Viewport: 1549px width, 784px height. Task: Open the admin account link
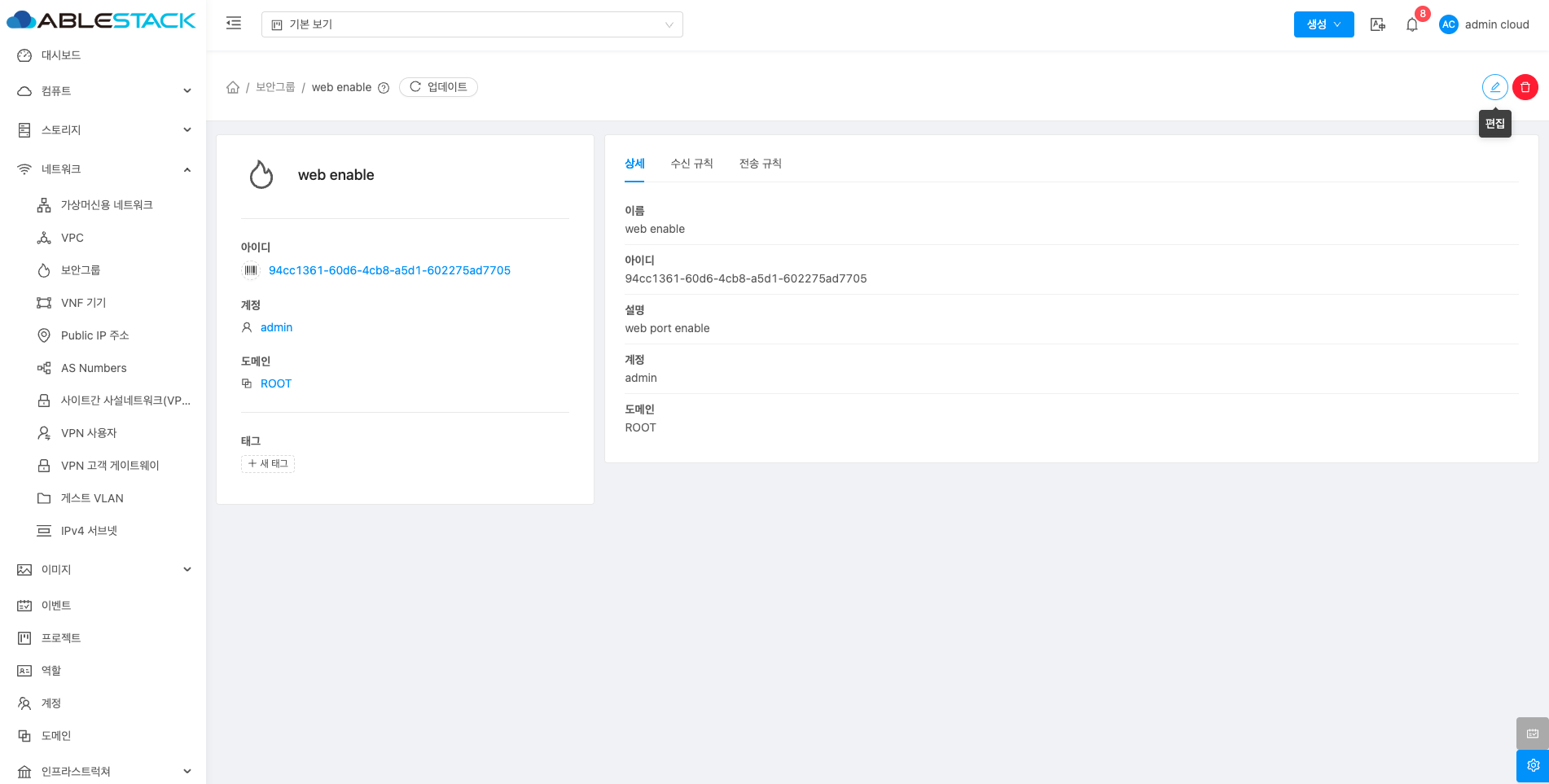click(276, 327)
